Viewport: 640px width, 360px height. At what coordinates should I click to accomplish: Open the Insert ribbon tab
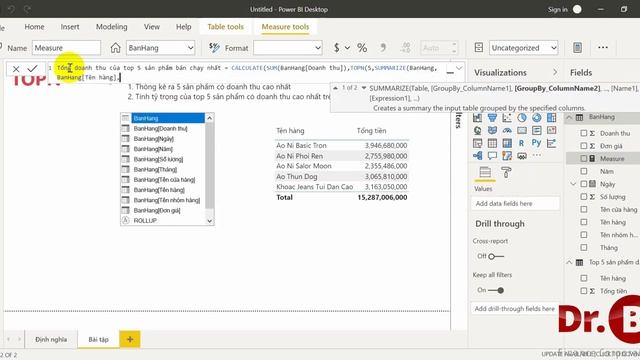70,27
